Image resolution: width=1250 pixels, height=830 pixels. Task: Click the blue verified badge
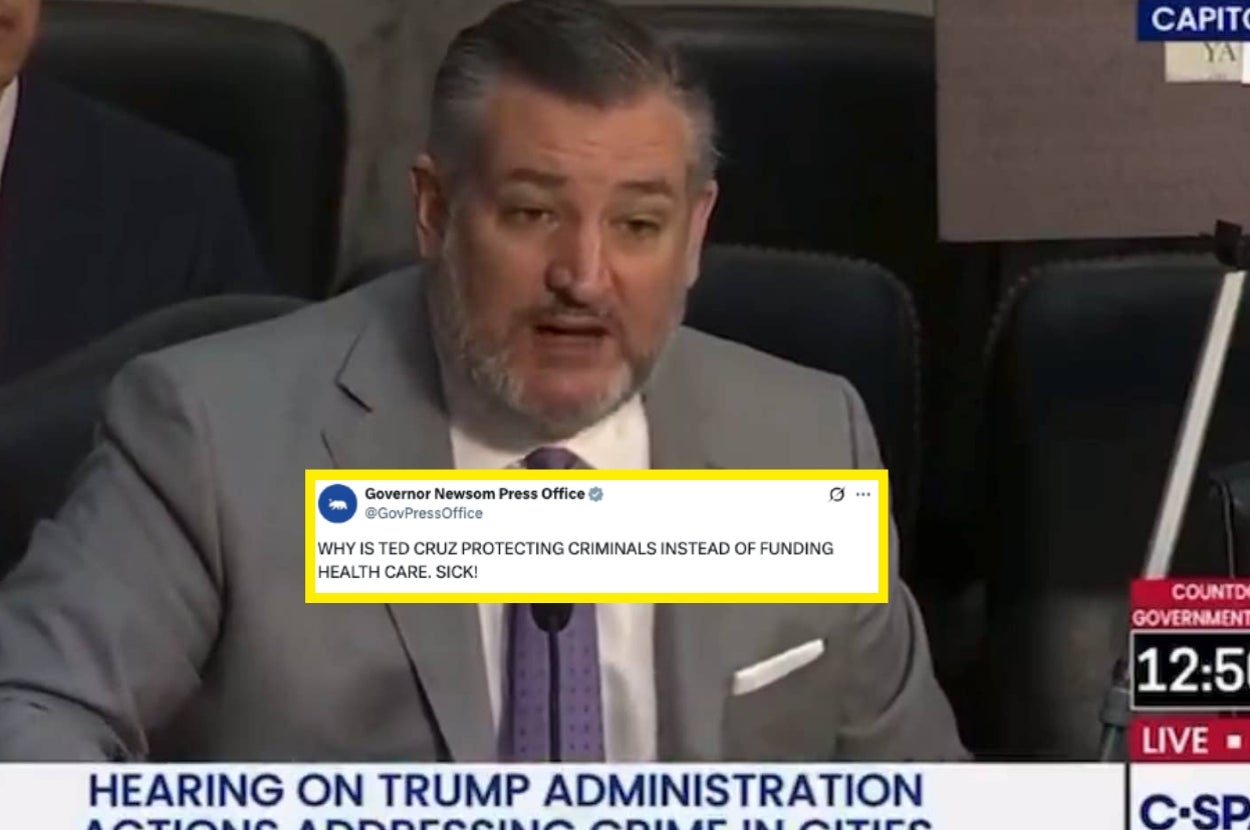(596, 494)
